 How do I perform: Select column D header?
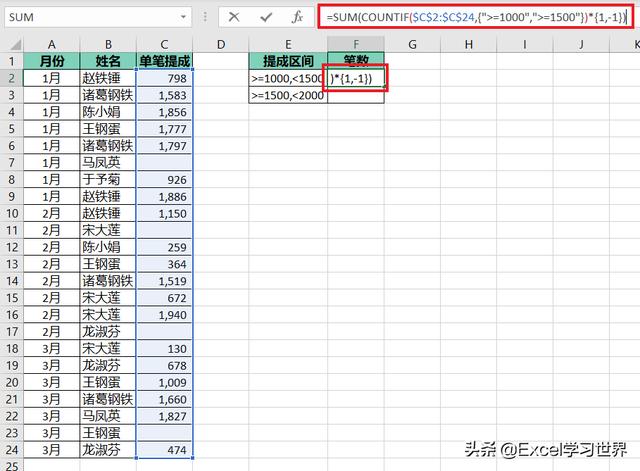point(221,44)
